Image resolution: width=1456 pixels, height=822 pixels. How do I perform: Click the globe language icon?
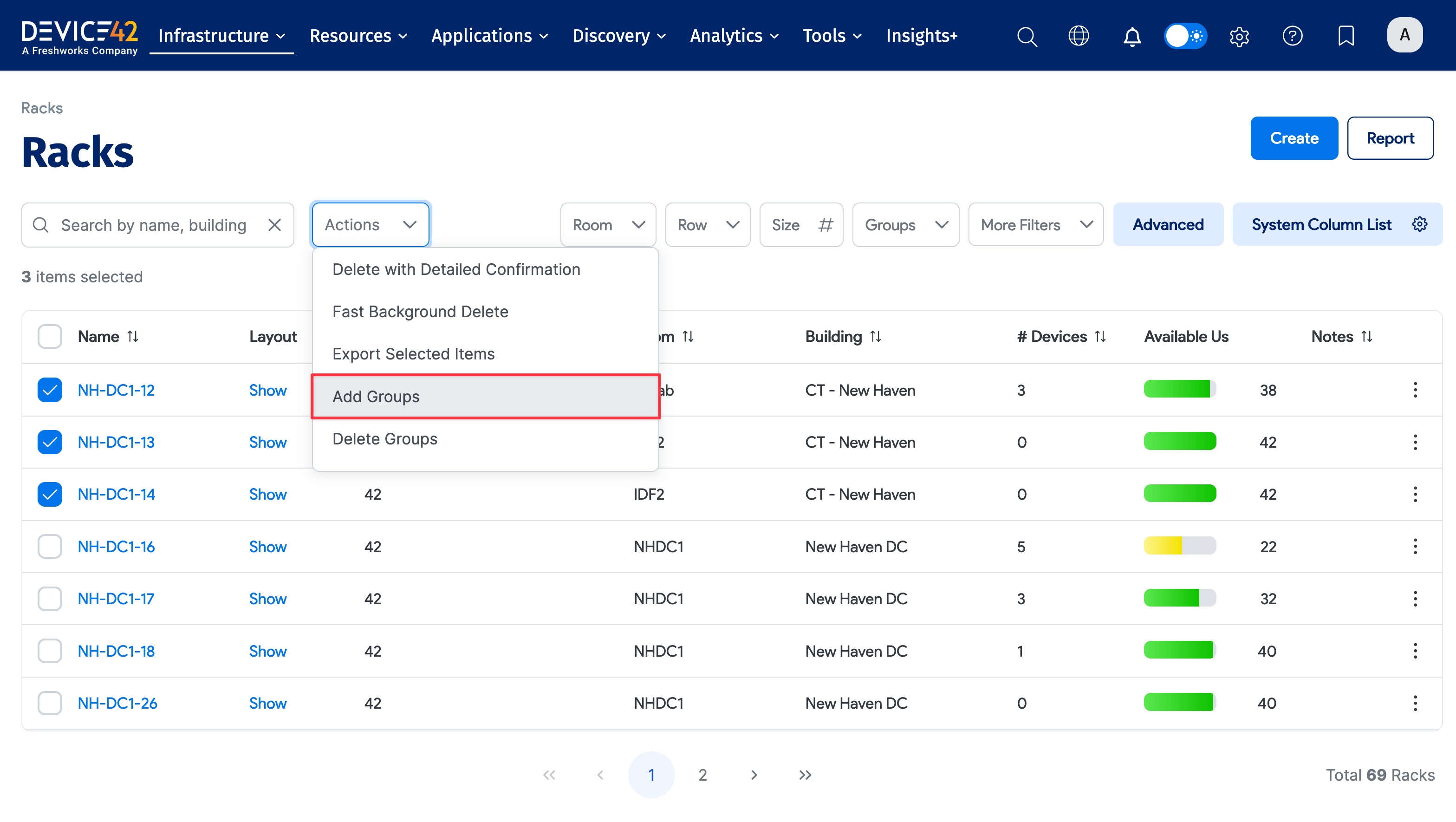(1079, 36)
